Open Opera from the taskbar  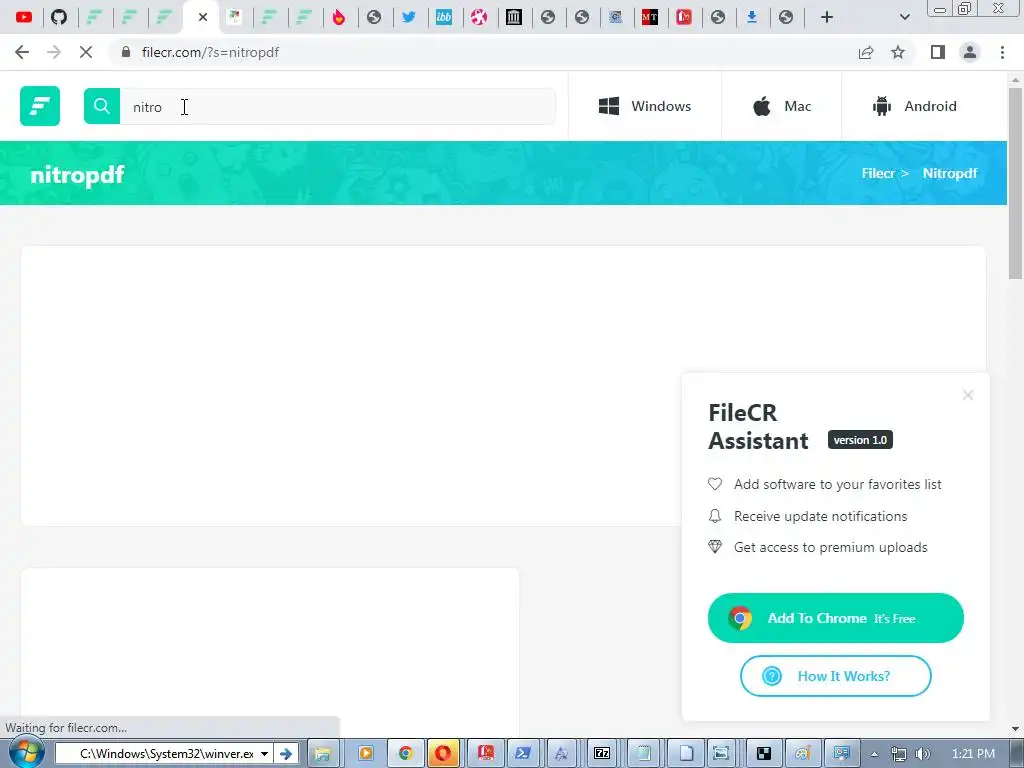pyautogui.click(x=443, y=754)
